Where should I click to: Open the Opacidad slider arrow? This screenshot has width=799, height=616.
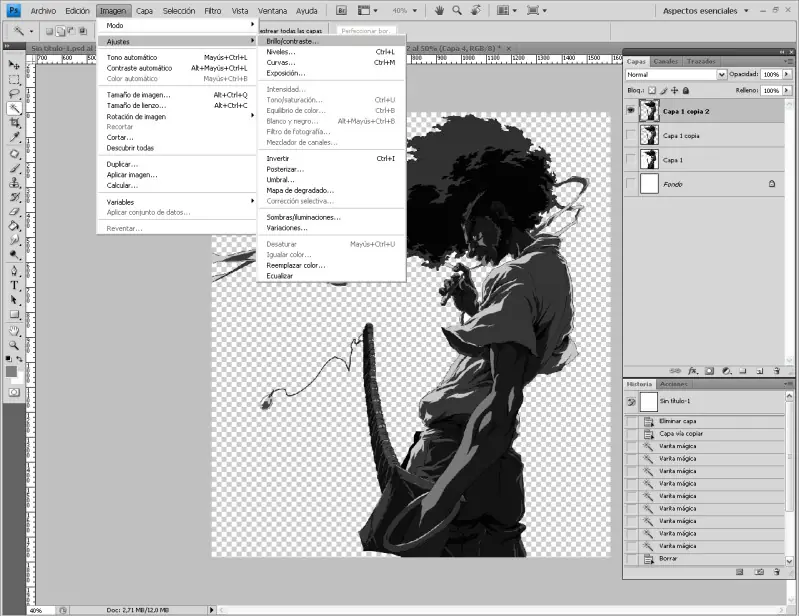[787, 74]
